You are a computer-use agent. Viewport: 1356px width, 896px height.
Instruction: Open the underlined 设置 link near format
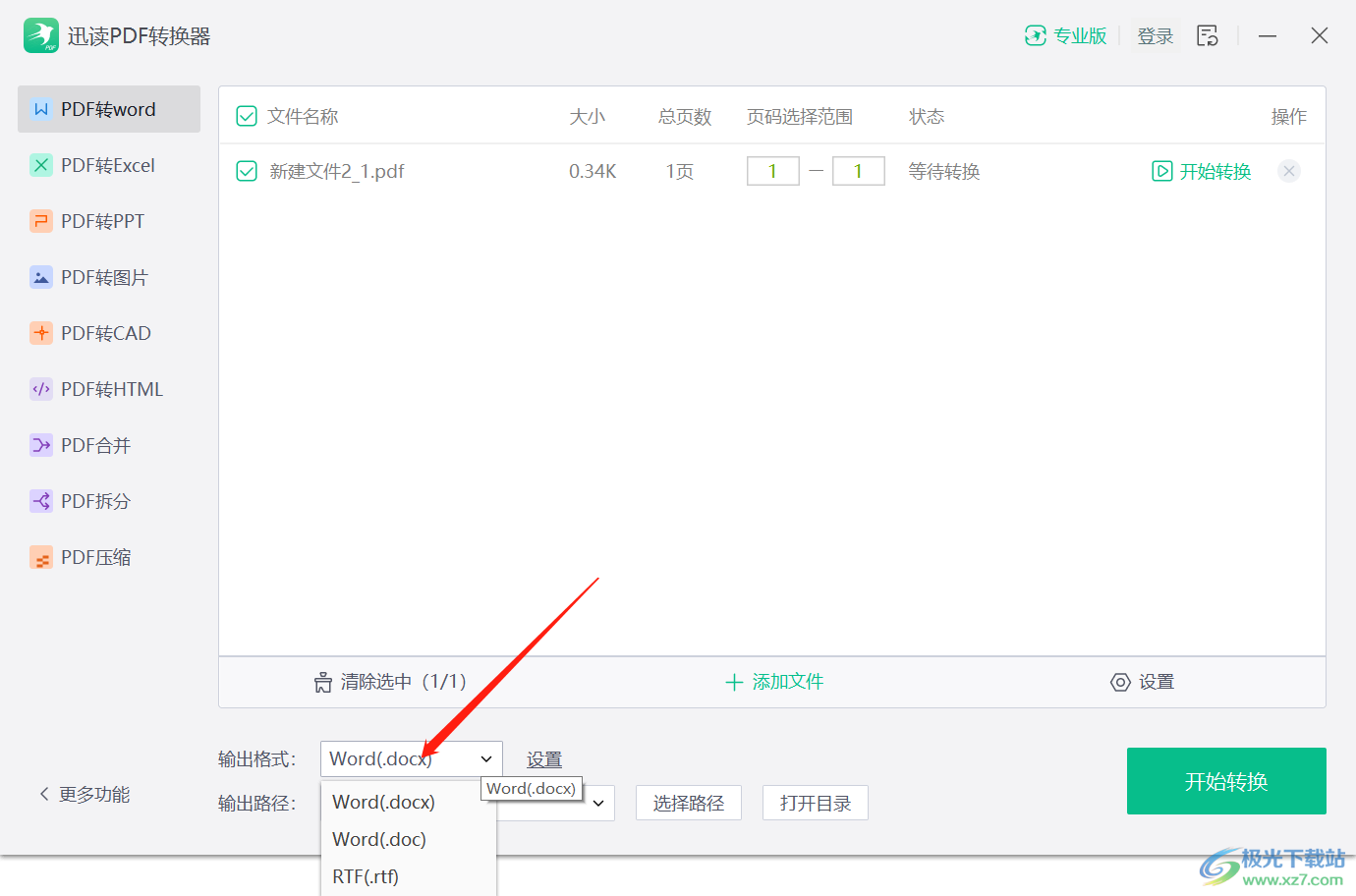tap(544, 759)
